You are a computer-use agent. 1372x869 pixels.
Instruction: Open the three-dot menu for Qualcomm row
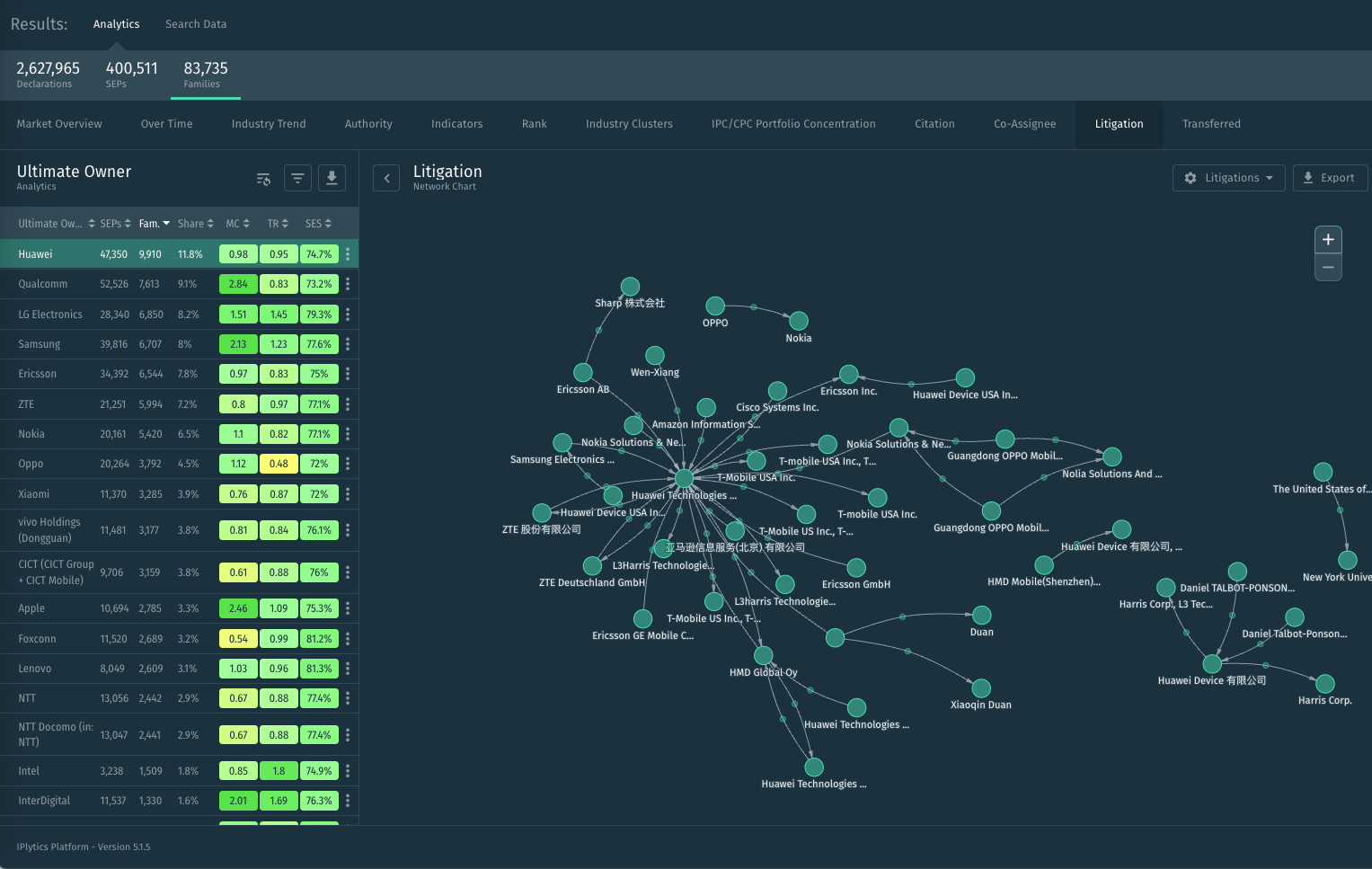348,284
